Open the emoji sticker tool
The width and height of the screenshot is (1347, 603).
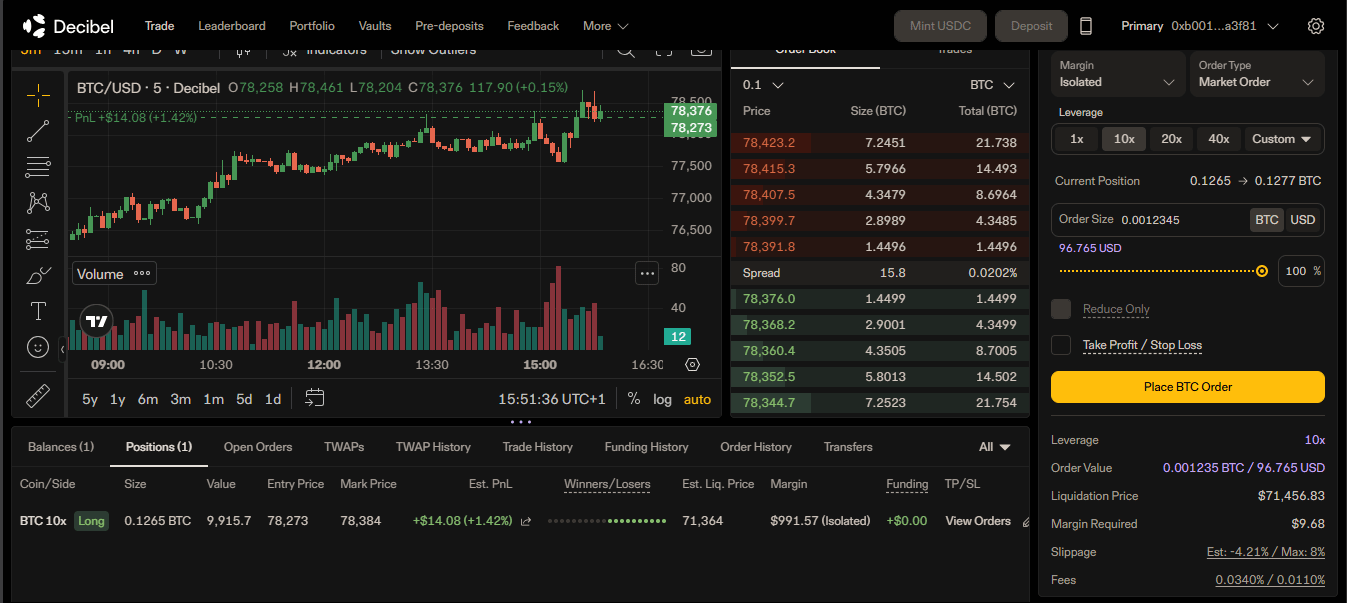[x=38, y=347]
